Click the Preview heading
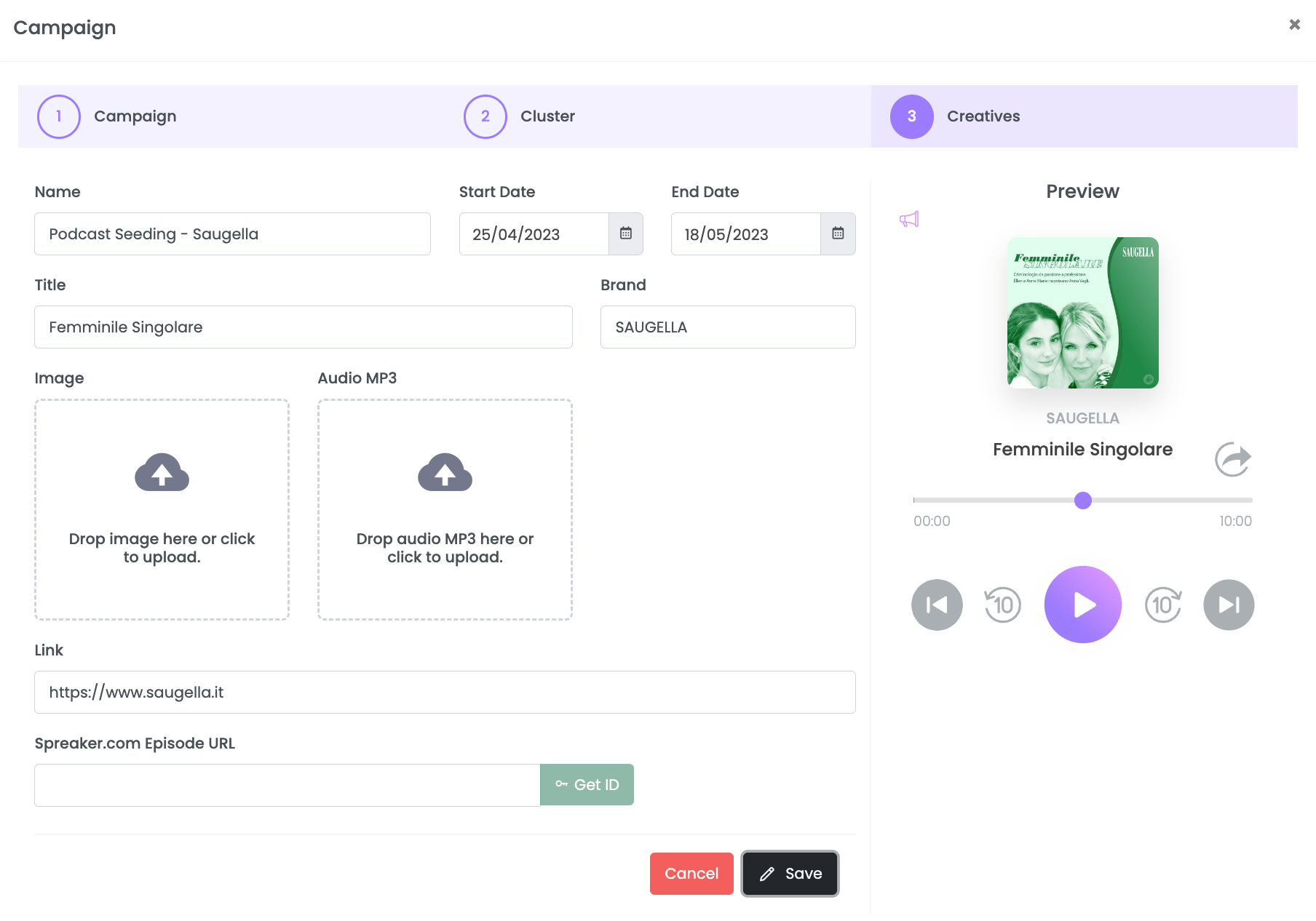 pos(1083,191)
